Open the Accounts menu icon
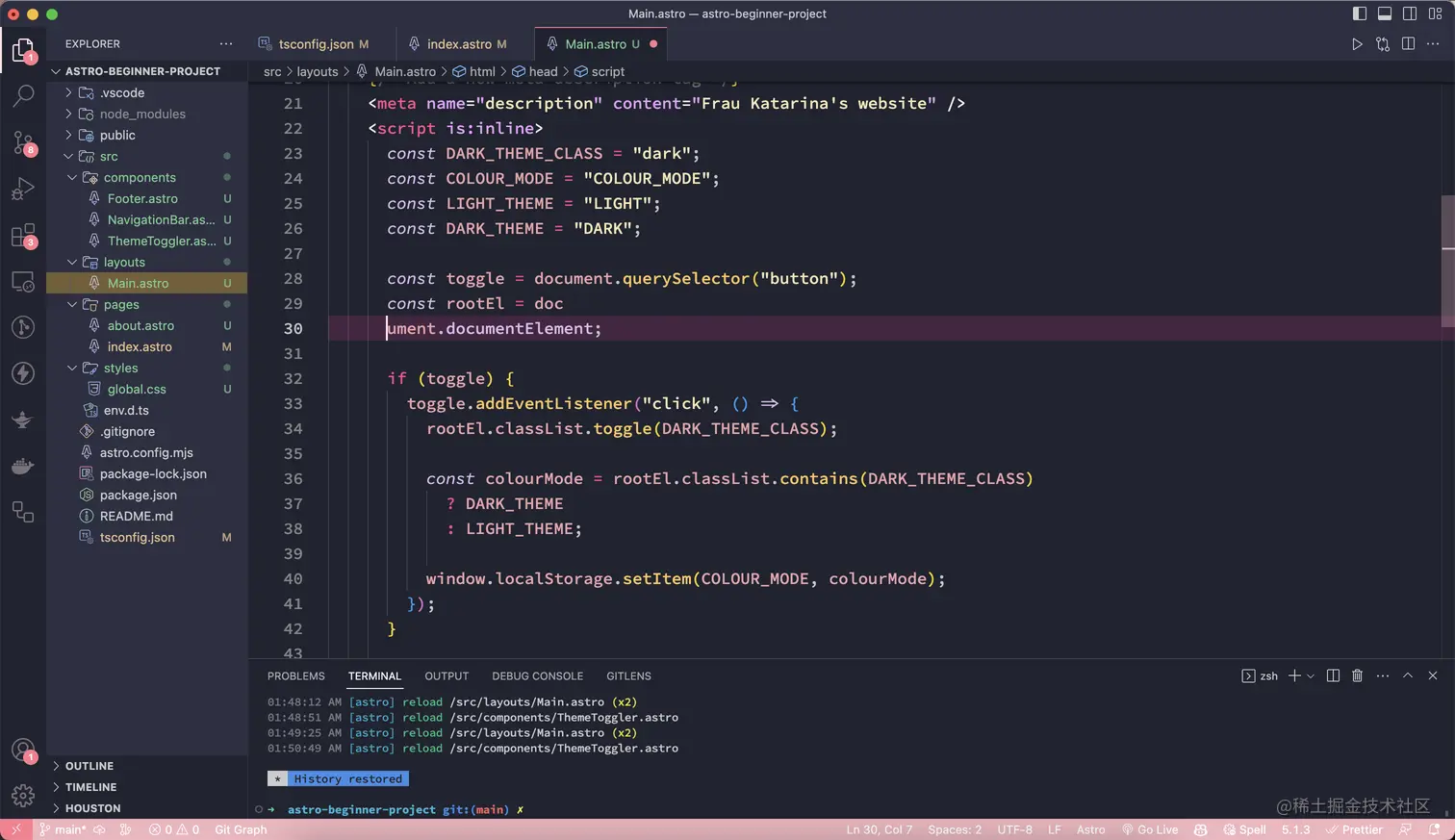The image size is (1455, 840). tap(23, 751)
